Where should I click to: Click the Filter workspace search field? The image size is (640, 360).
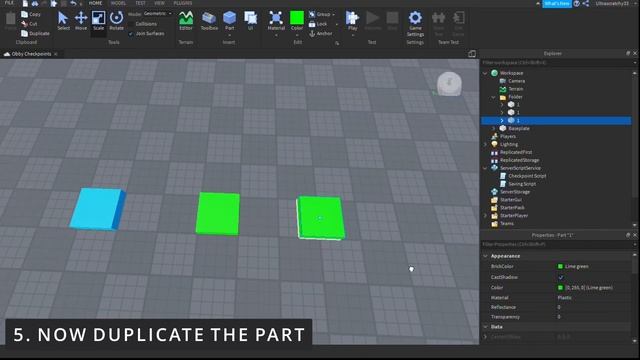pos(556,63)
